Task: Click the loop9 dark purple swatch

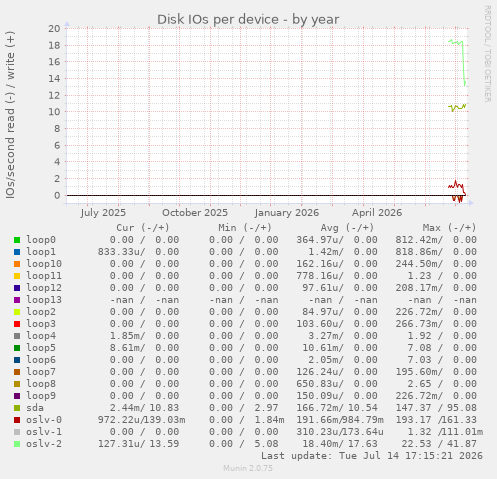Action: (x=17, y=396)
